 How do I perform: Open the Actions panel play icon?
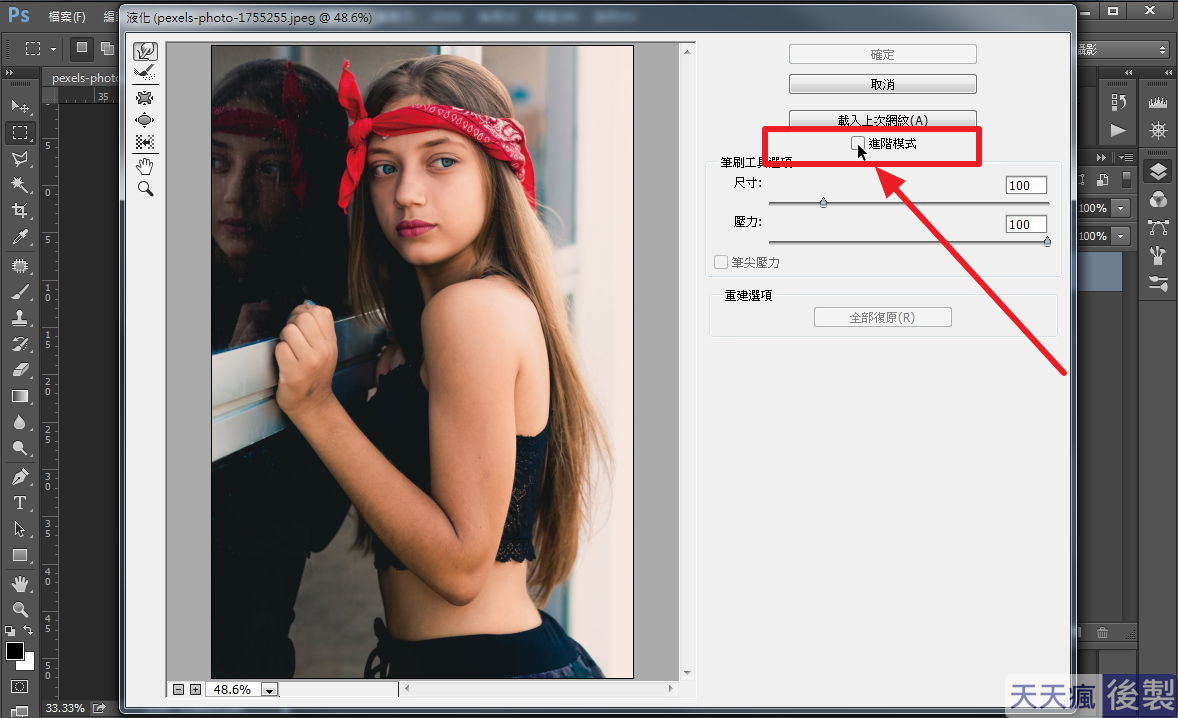tap(1118, 130)
